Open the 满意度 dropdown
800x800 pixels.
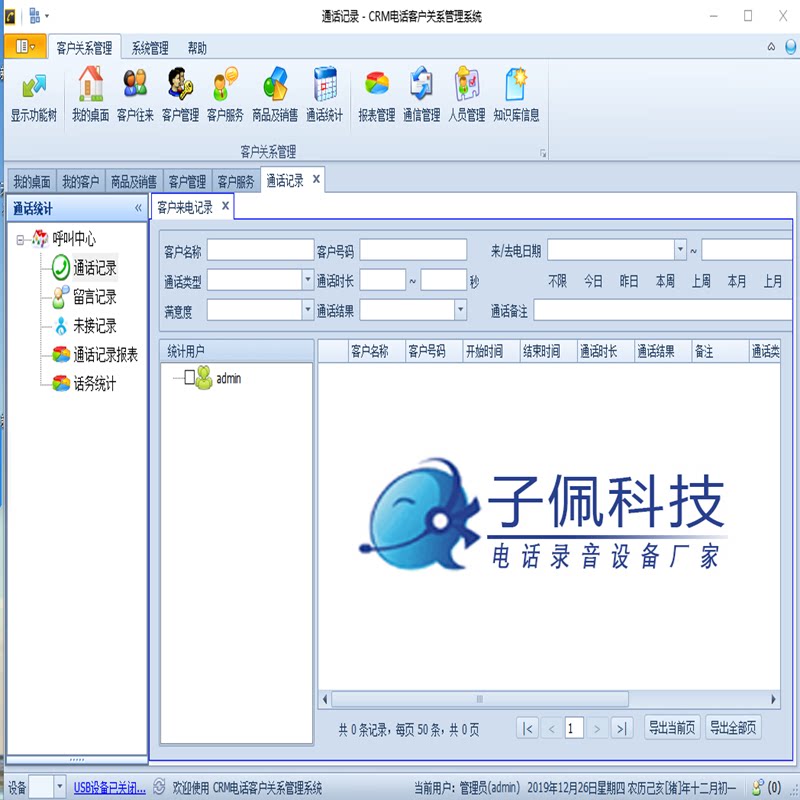click(x=308, y=310)
